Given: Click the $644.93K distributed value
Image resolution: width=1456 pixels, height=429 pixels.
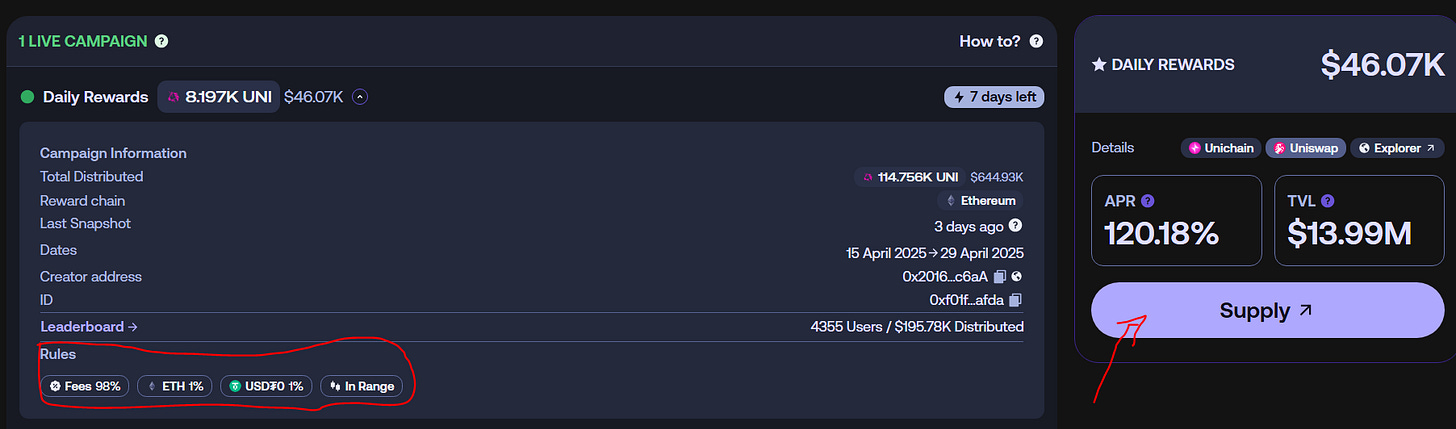Looking at the screenshot, I should tap(997, 177).
